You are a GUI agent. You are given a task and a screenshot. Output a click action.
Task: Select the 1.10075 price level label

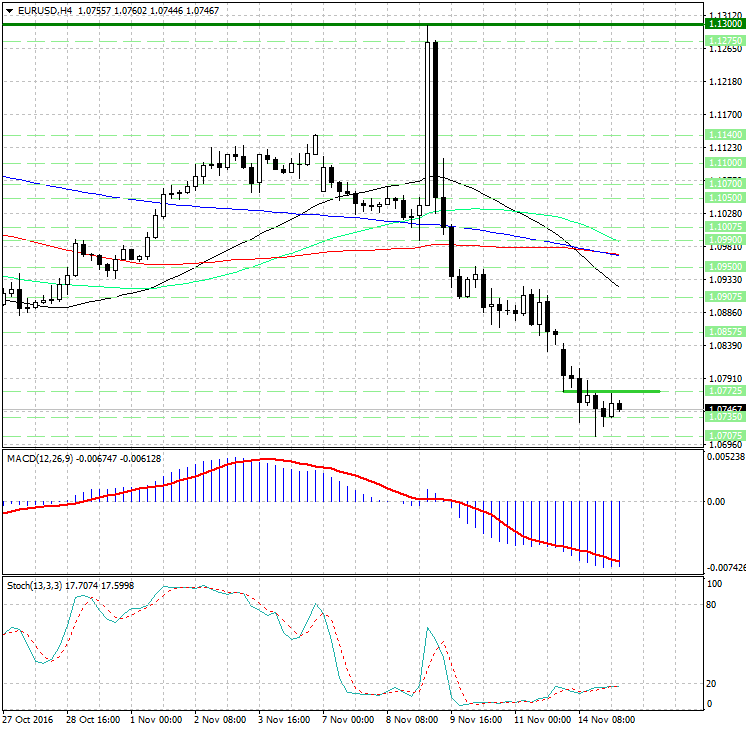click(x=725, y=227)
